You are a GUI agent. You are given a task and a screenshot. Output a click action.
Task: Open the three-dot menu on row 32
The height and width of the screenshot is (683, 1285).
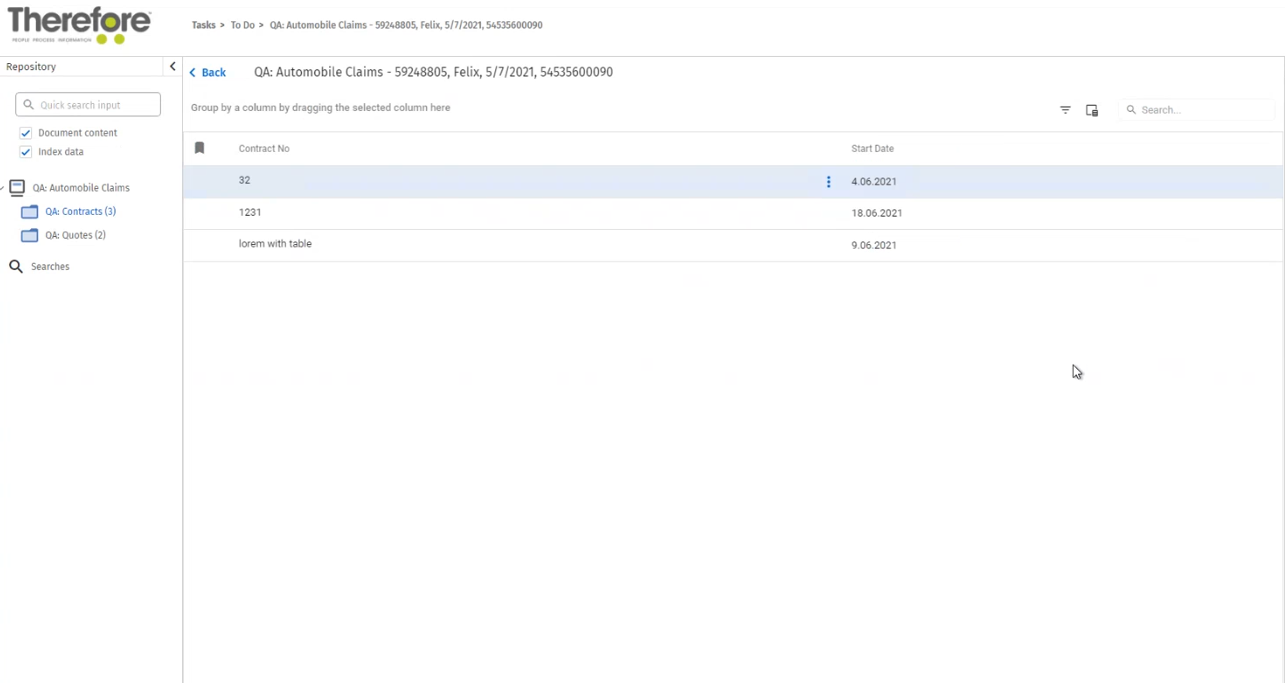click(828, 182)
